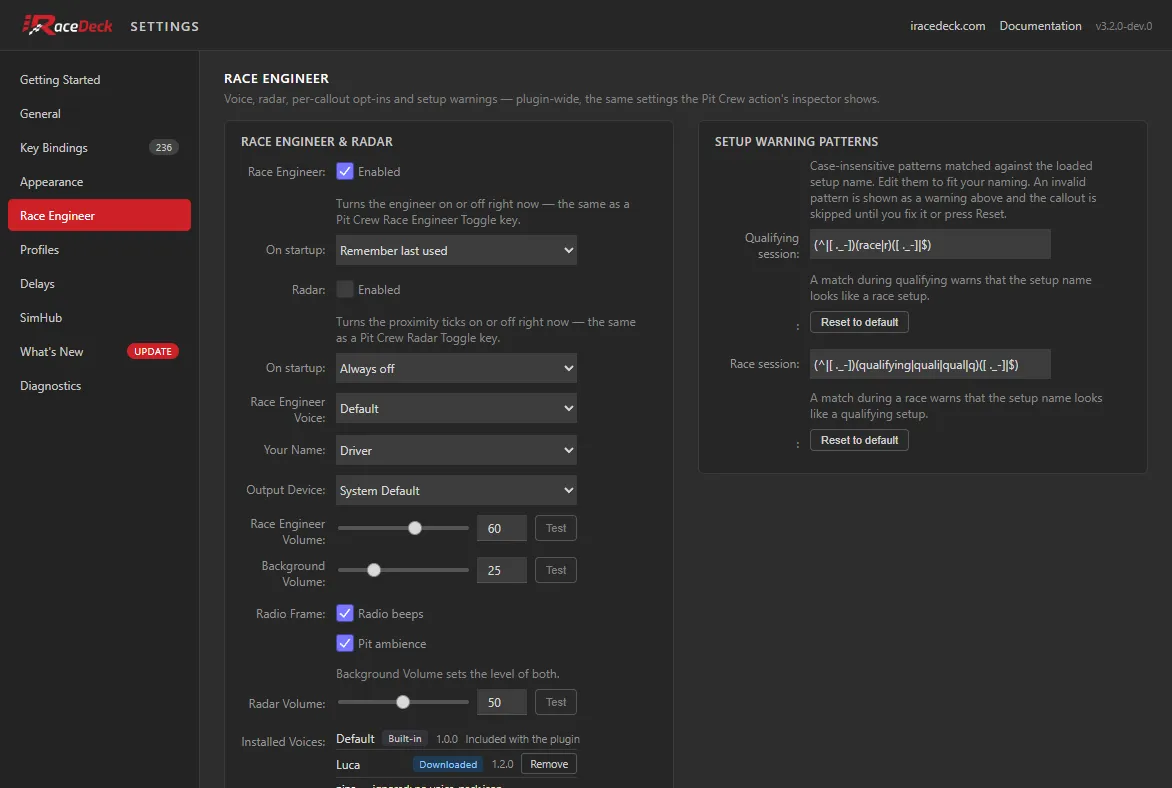
Task: Enable the Radar checkbox
Action: point(345,289)
